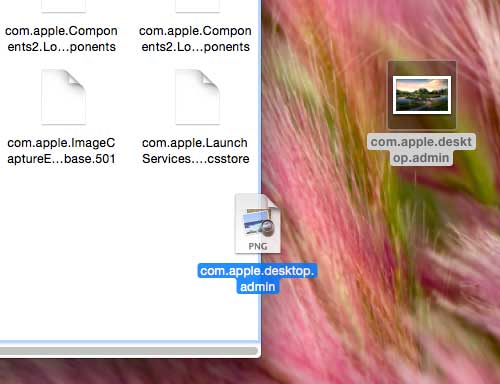Click the "PNG" text badge on file icon
The image size is (500, 384).
(258, 246)
